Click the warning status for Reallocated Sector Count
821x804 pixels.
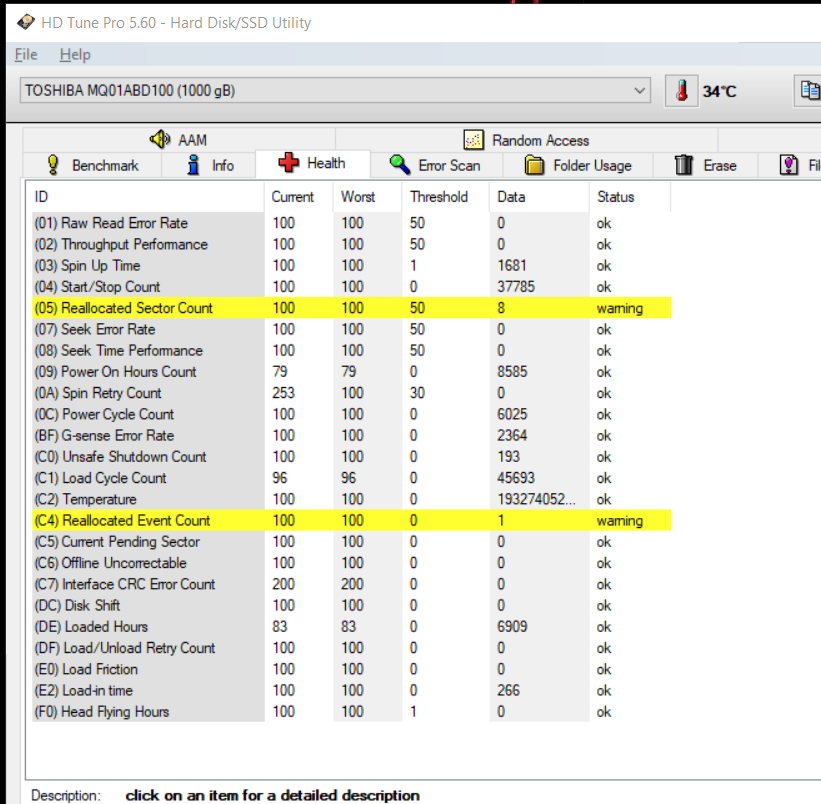tap(619, 308)
